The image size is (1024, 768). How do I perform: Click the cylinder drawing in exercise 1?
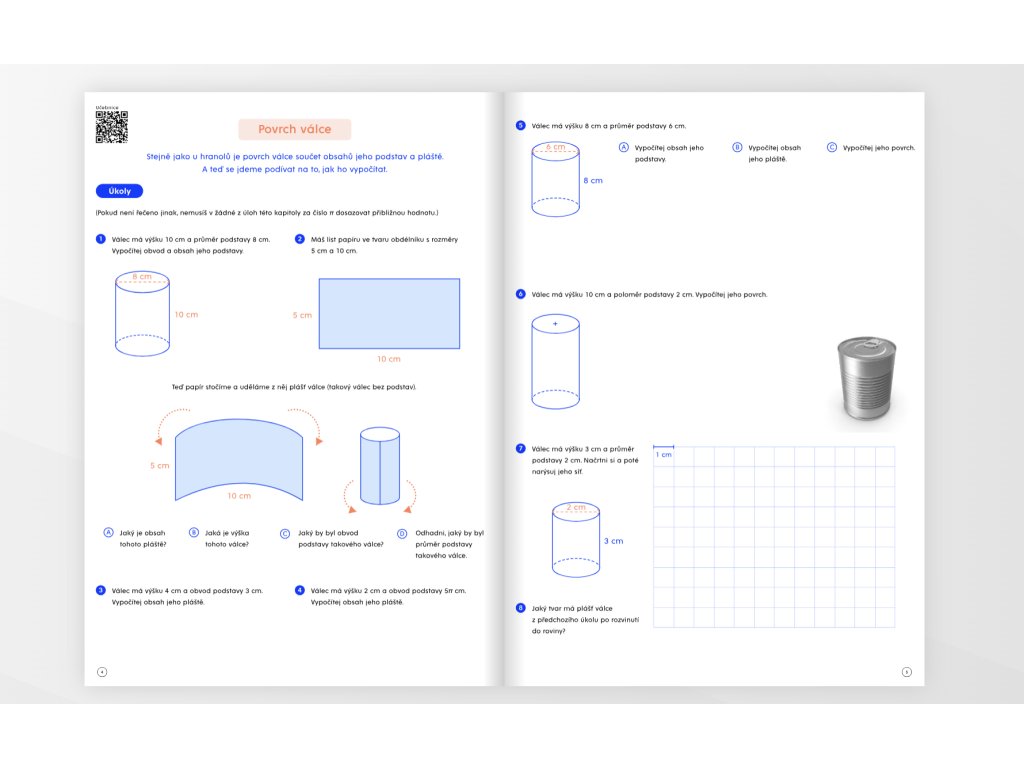pyautogui.click(x=142, y=313)
